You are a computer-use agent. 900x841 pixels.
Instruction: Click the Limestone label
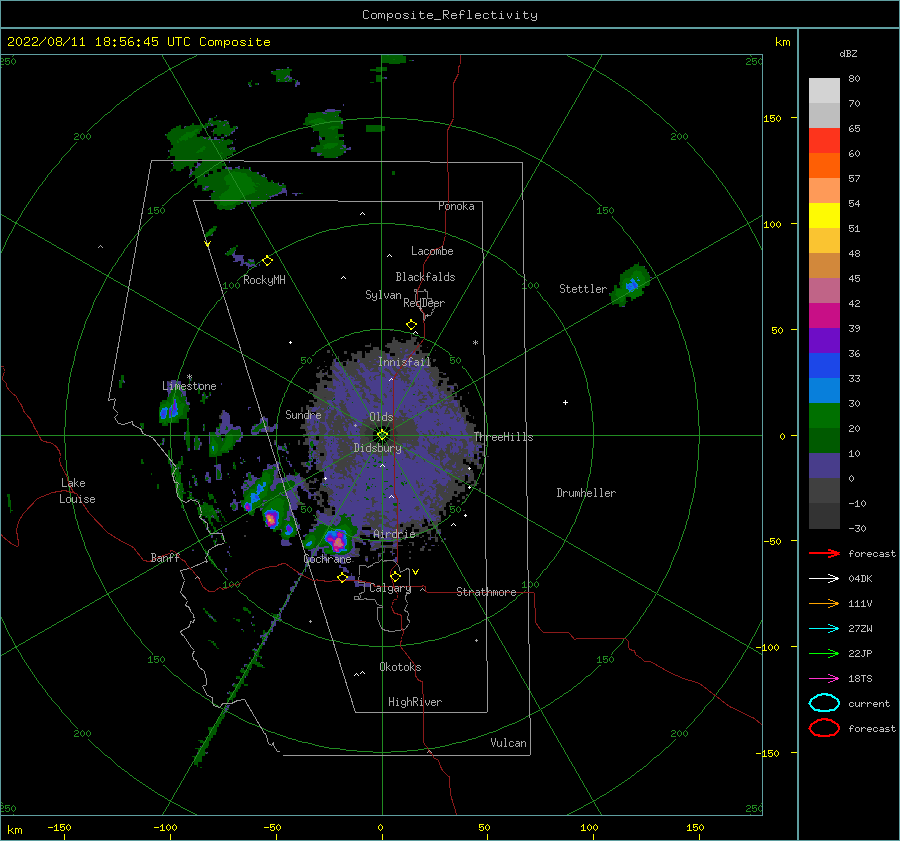tap(189, 386)
